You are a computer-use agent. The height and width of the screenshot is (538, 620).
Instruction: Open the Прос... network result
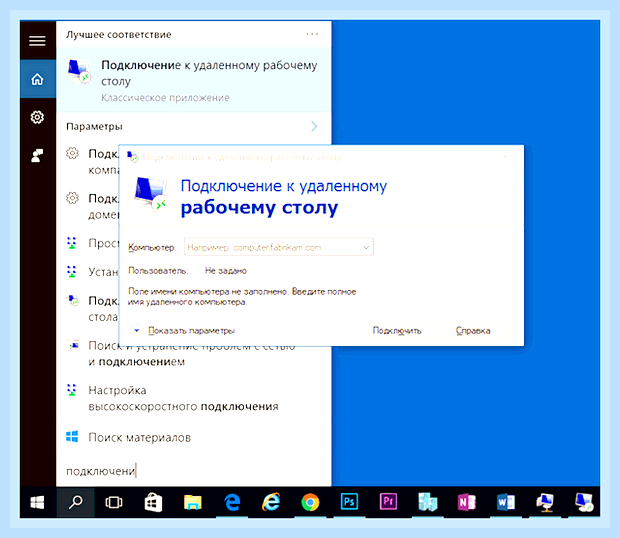92,243
